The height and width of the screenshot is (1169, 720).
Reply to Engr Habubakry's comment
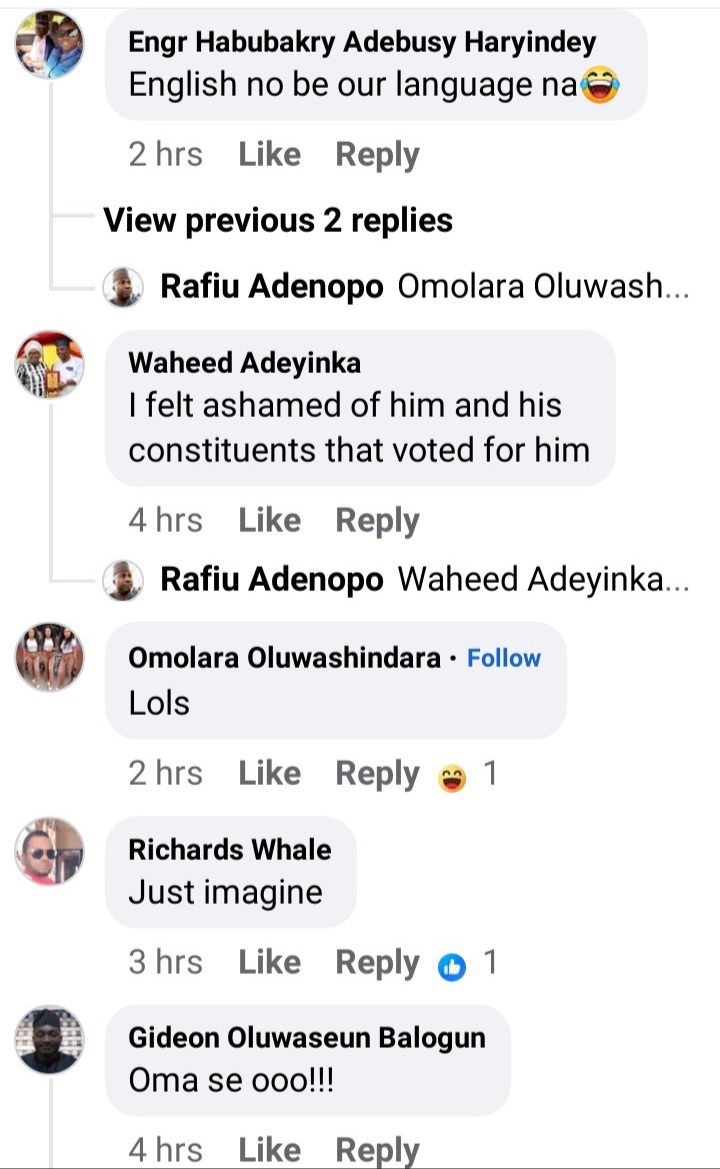[377, 155]
